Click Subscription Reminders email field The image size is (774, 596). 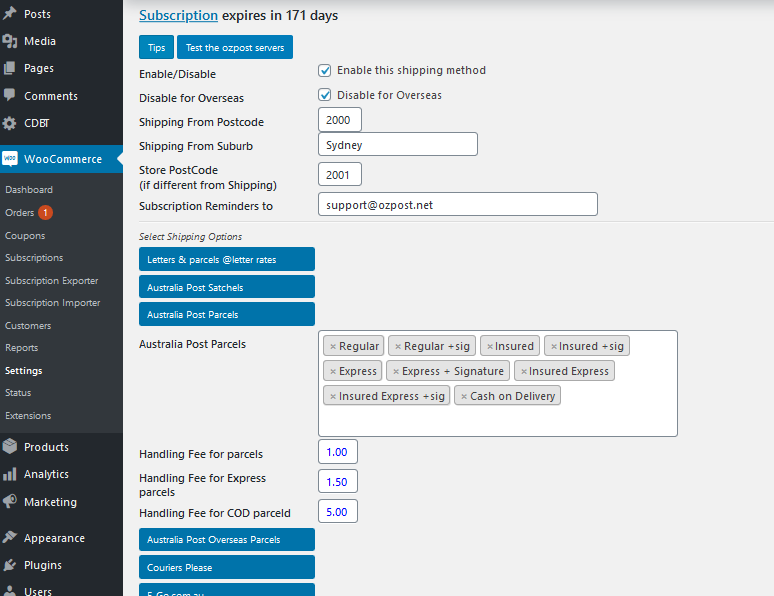(458, 204)
